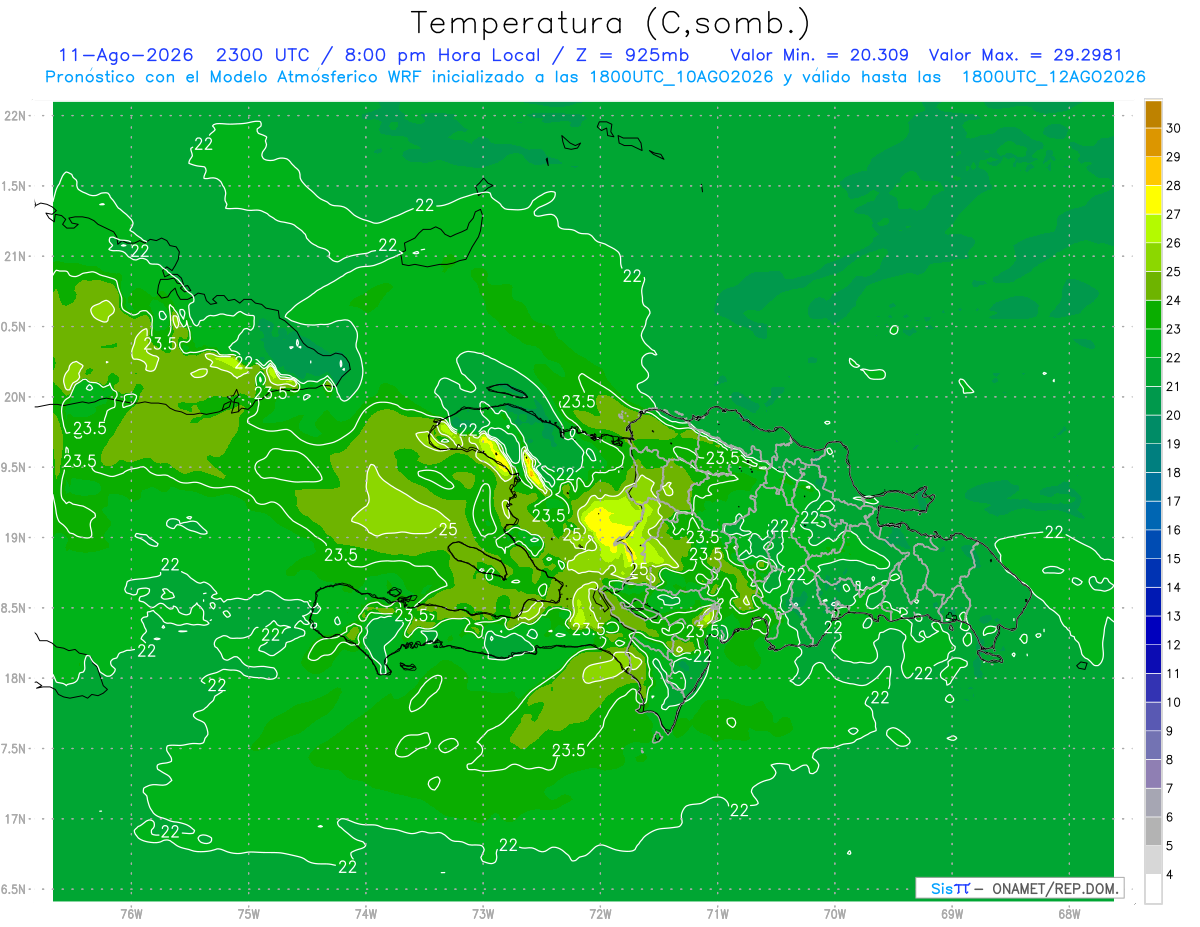The image size is (1200, 927).
Task: Click the "Valor Min. = 20.309" text
Action: pyautogui.click(x=820, y=55)
